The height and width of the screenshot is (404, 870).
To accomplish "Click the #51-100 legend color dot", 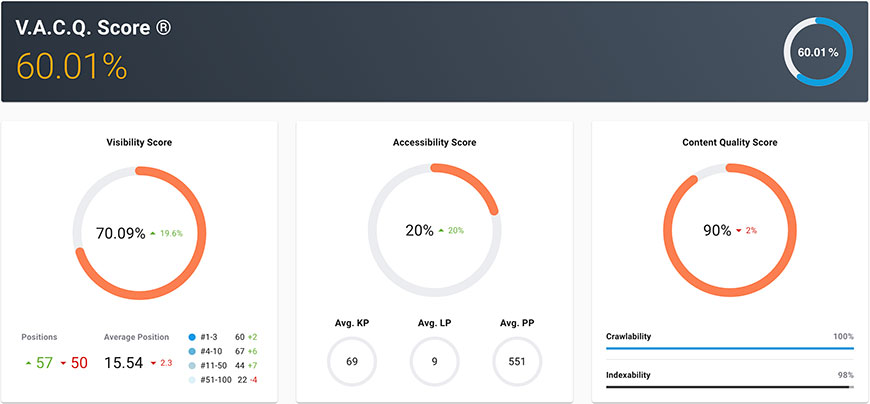I will [x=192, y=382].
